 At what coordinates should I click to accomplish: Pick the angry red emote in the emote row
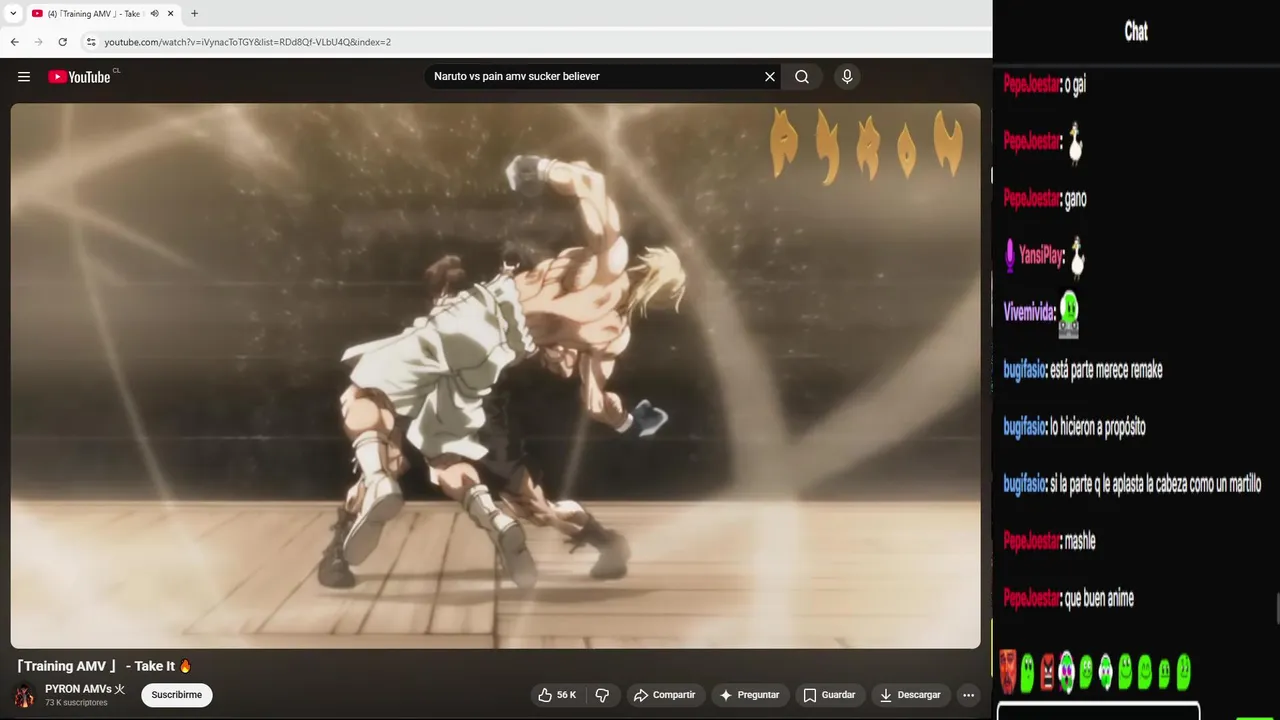click(x=1047, y=672)
